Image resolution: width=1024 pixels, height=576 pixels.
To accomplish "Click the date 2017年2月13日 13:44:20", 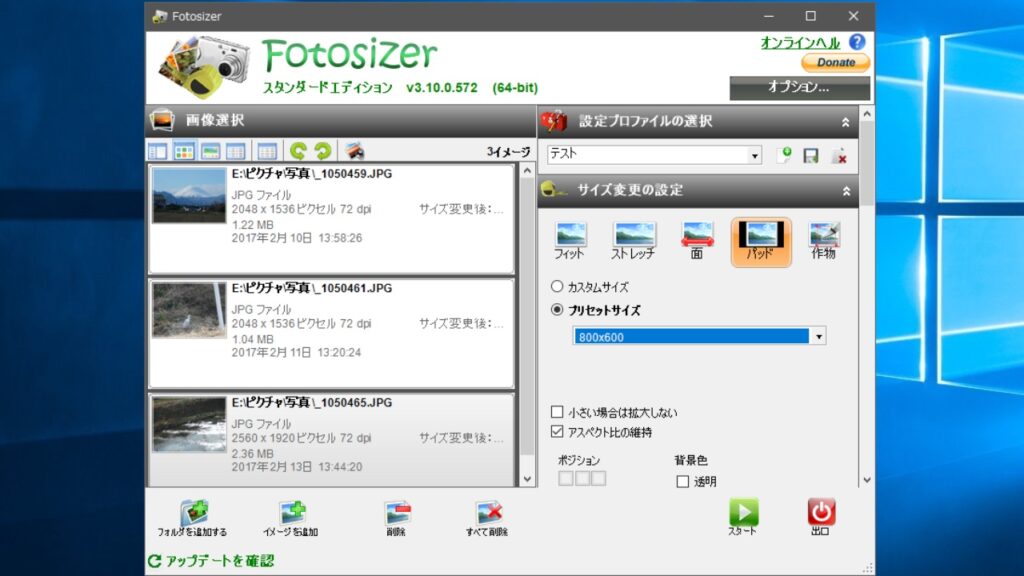I will pyautogui.click(x=296, y=467).
